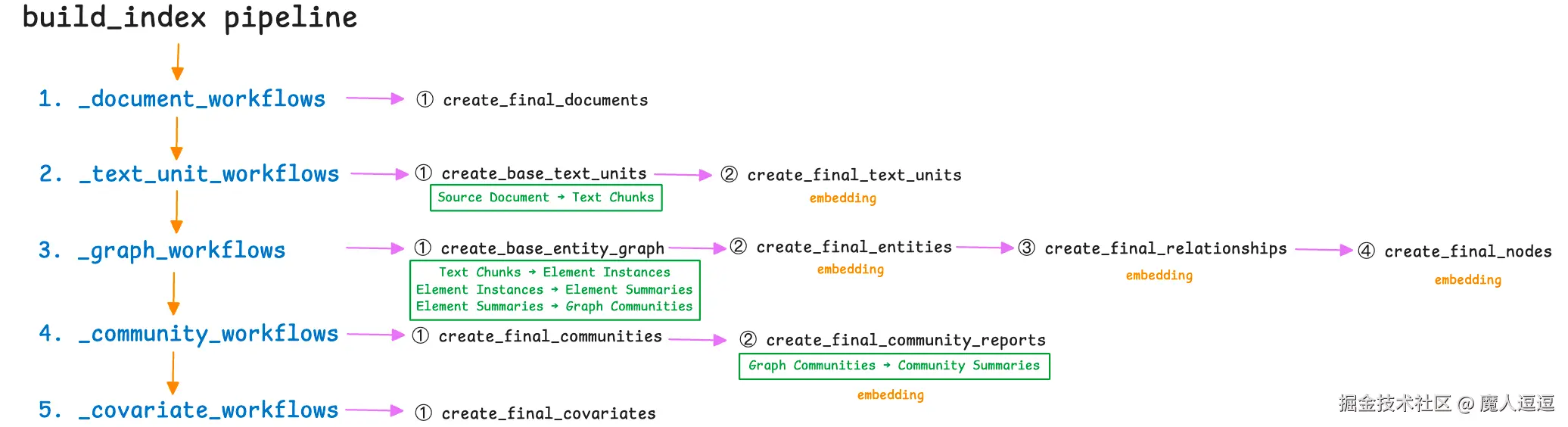1568x427 pixels.
Task: Click "create_base_entity_graph" label
Action: tap(552, 249)
